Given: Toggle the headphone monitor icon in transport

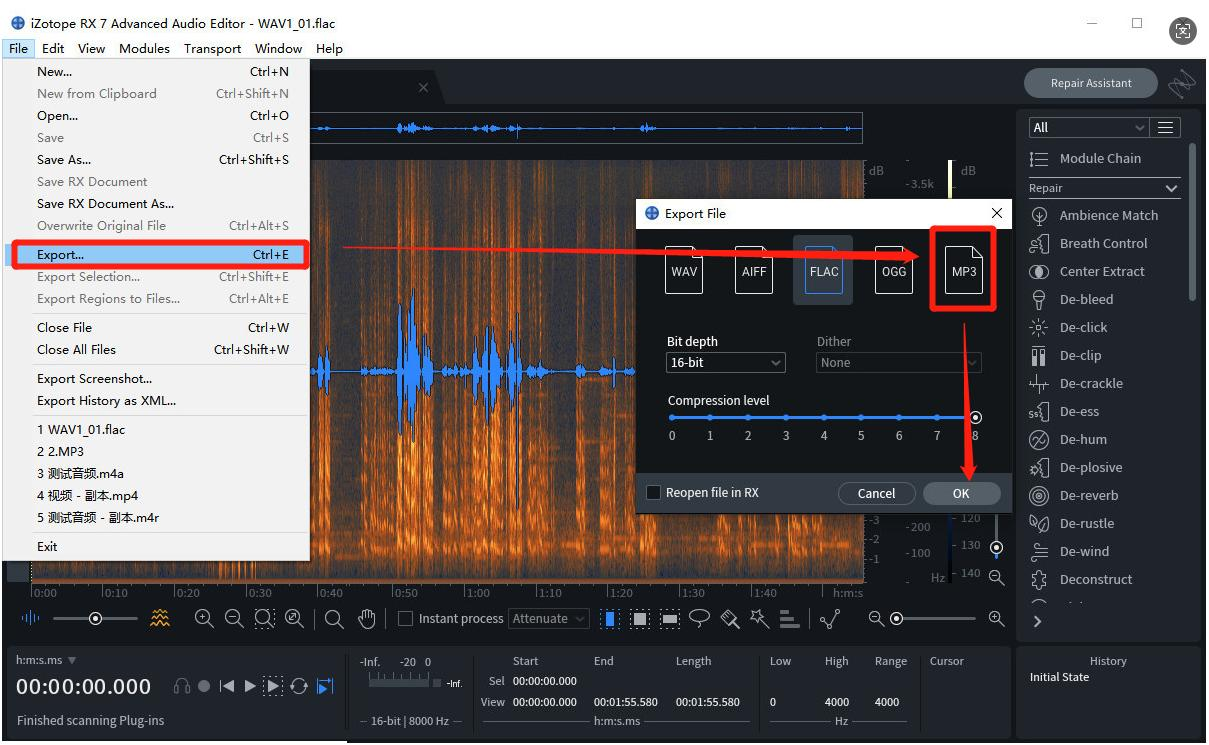Looking at the screenshot, I should [x=181, y=686].
